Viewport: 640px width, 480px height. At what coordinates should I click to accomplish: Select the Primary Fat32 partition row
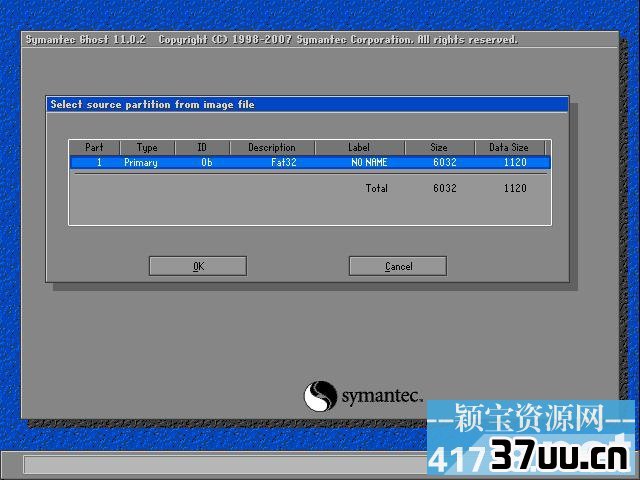tap(310, 162)
